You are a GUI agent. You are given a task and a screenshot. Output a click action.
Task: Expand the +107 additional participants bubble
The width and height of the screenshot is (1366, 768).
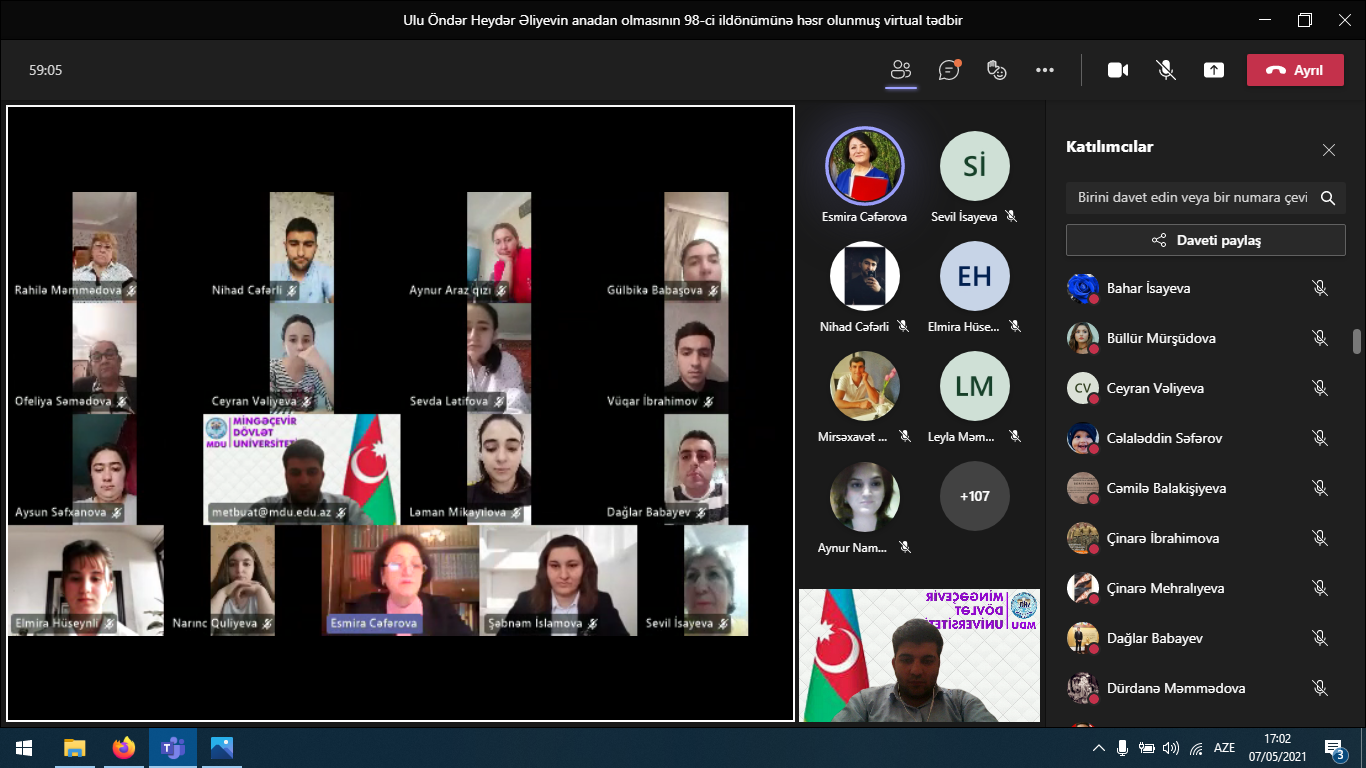point(975,496)
